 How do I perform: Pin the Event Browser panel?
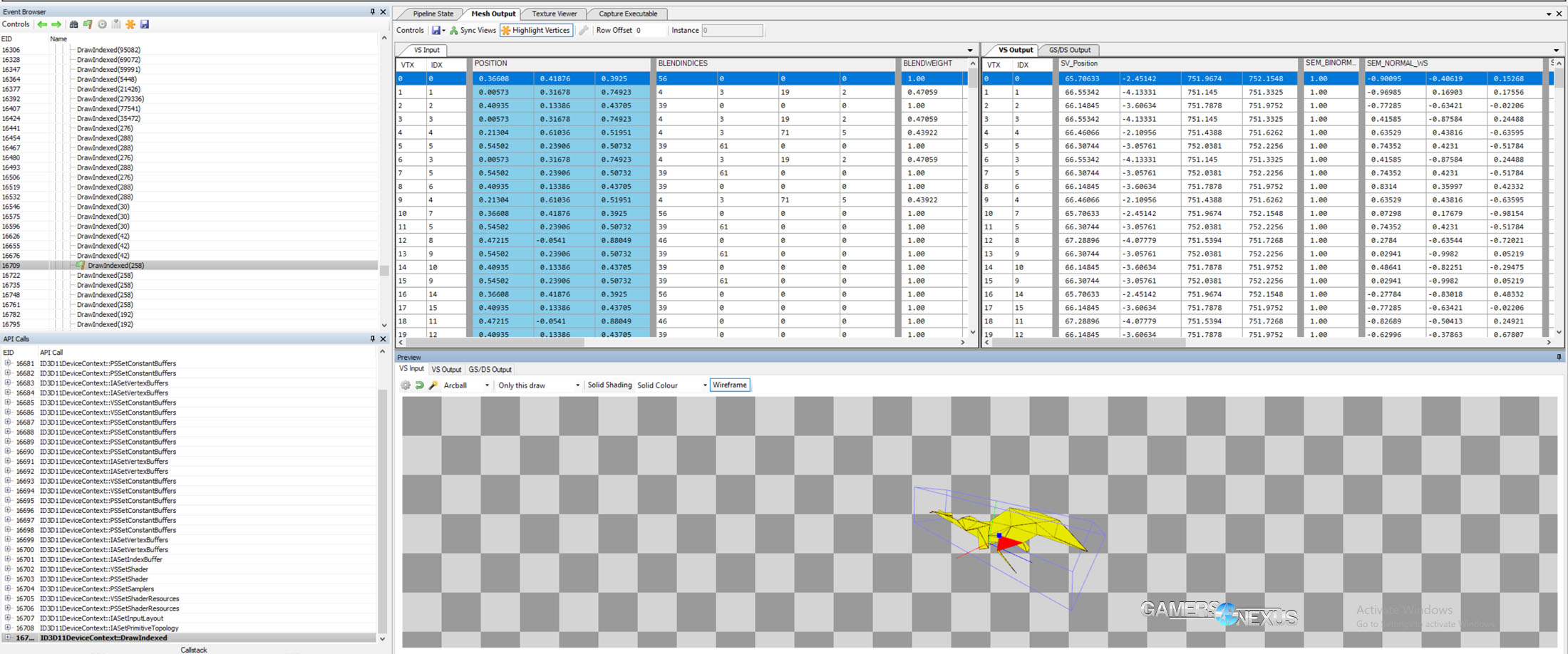372,11
